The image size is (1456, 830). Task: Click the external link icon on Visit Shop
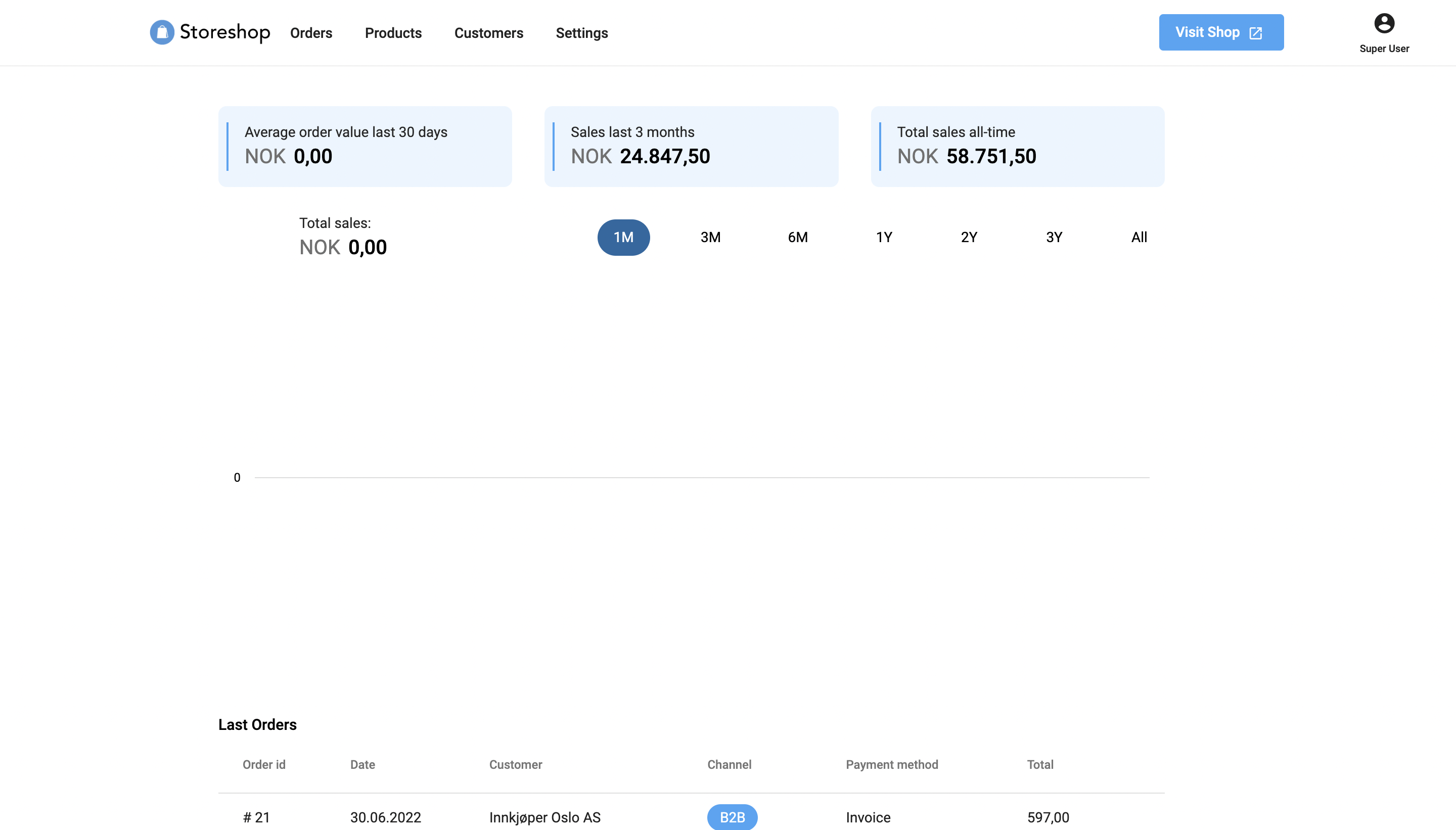click(1255, 33)
